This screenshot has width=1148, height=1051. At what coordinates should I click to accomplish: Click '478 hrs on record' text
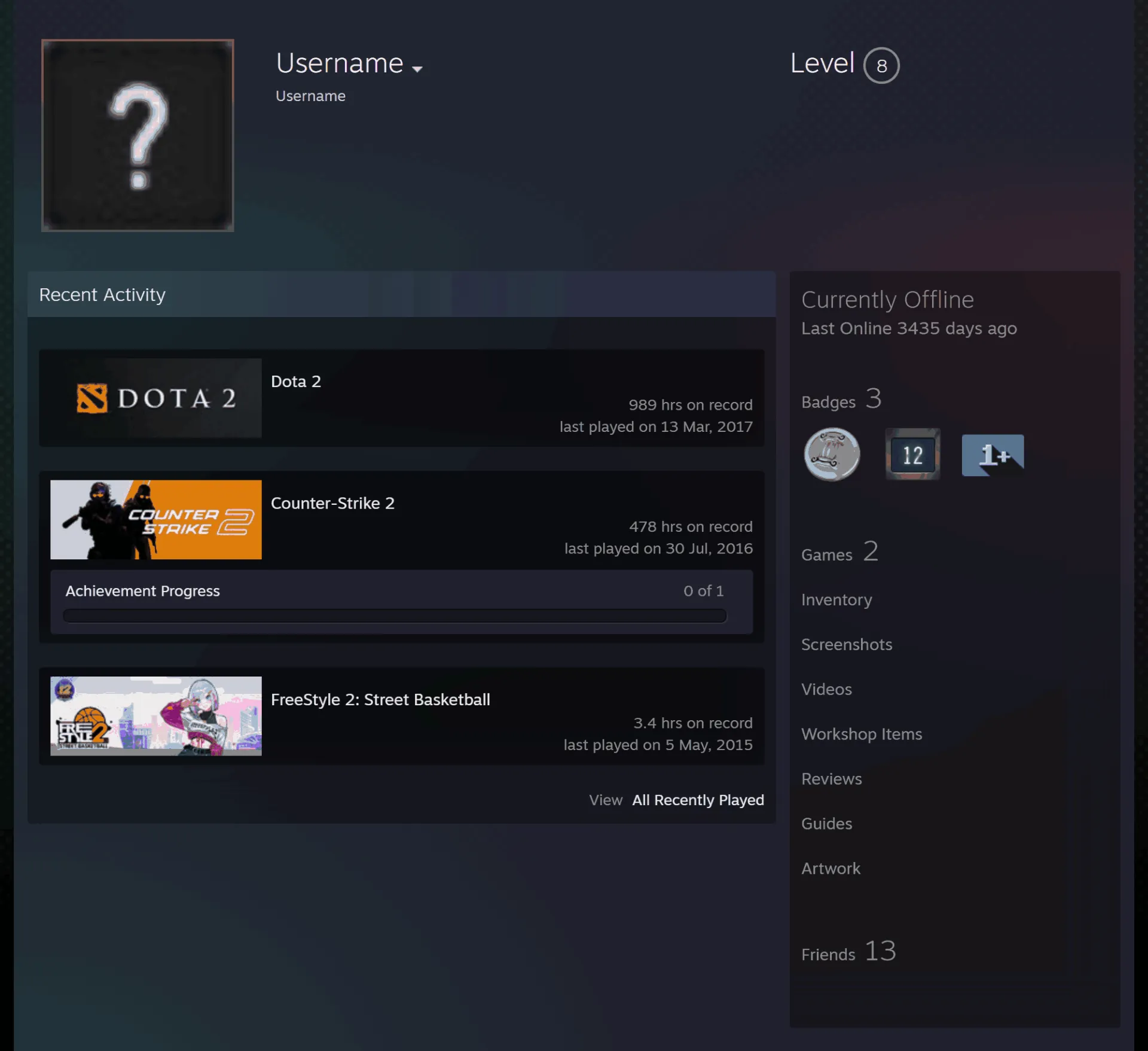691,526
